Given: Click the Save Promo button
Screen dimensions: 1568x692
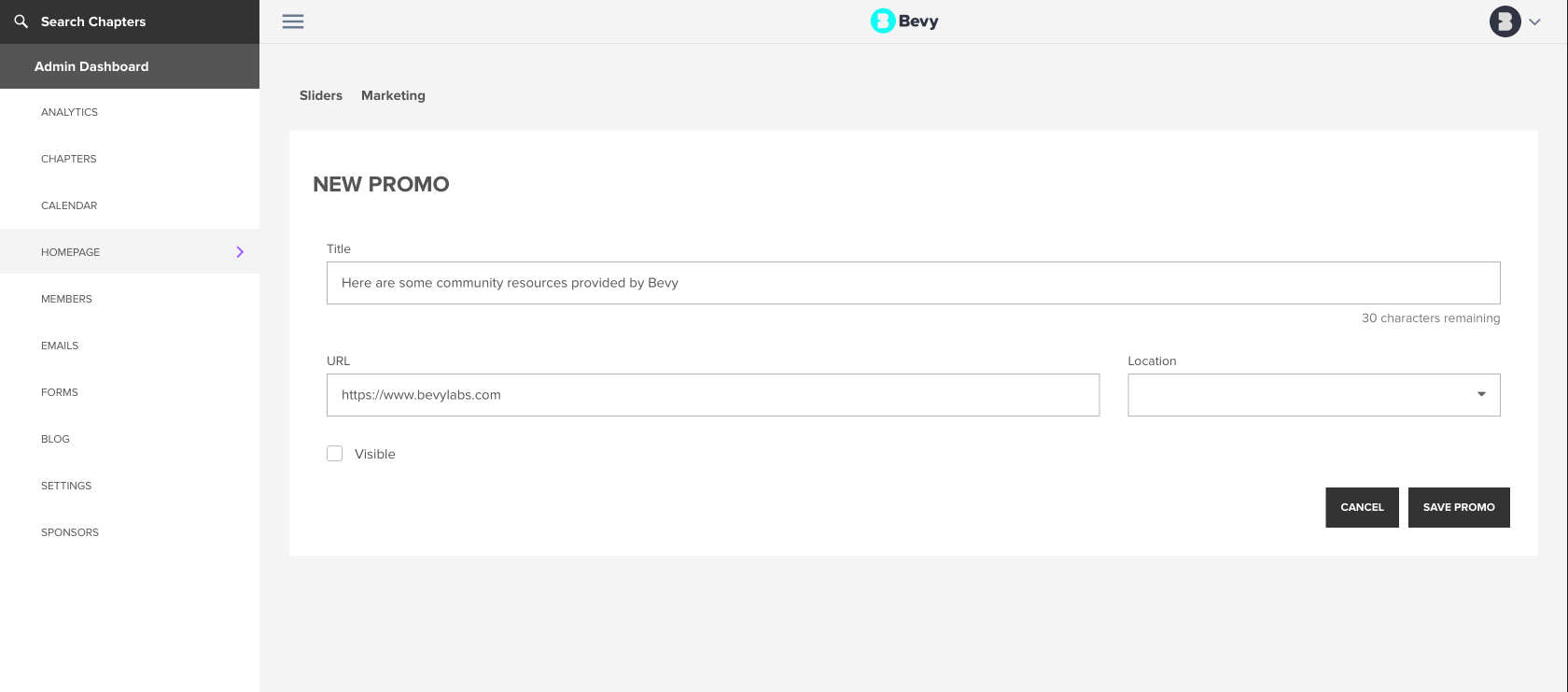Looking at the screenshot, I should pyautogui.click(x=1459, y=507).
